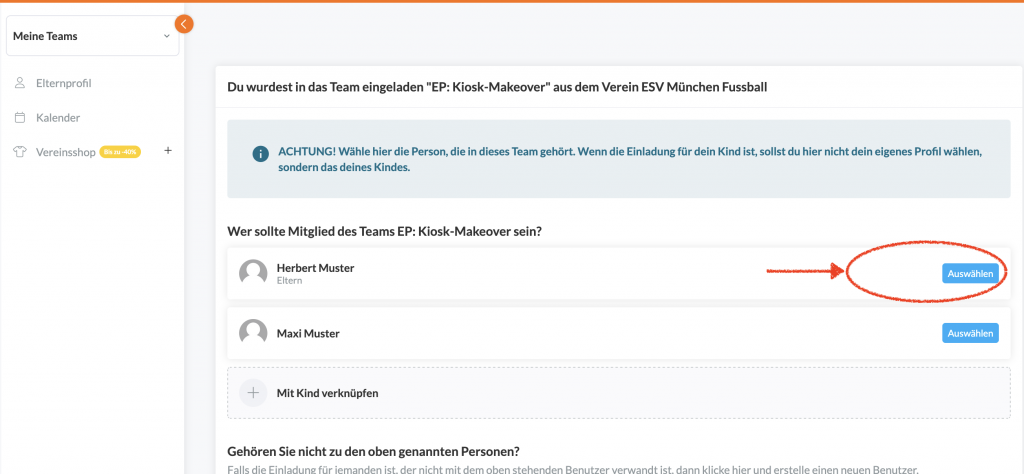Click the plus icon for Mit Kind verknüpfen
This screenshot has height=474, width=1024.
254,393
